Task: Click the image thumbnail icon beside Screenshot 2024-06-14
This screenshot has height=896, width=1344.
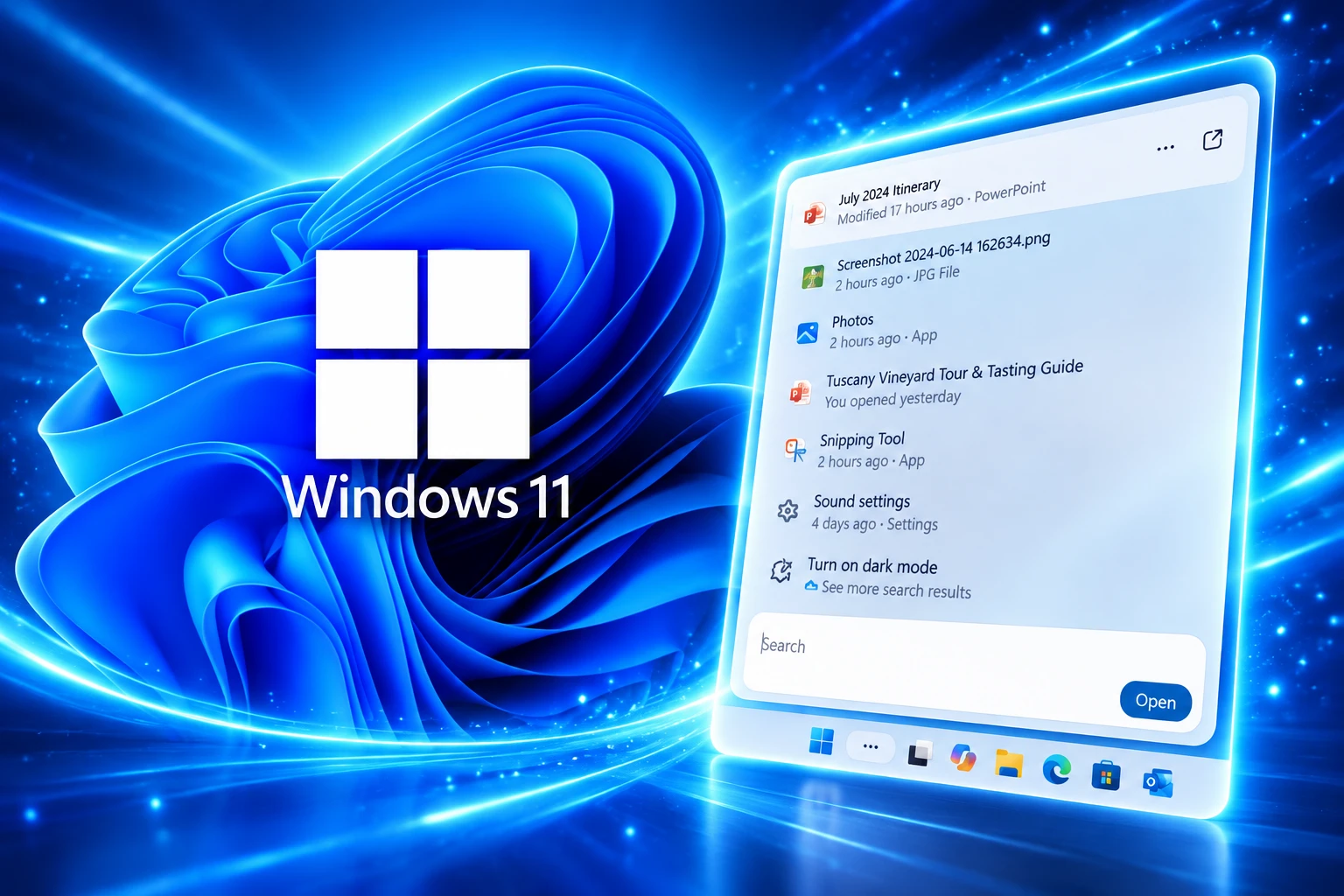Action: (813, 276)
